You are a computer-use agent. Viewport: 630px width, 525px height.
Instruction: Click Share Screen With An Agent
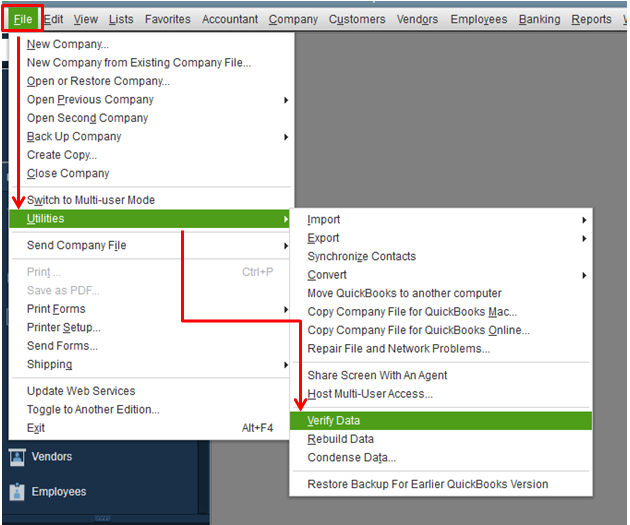click(x=441, y=375)
